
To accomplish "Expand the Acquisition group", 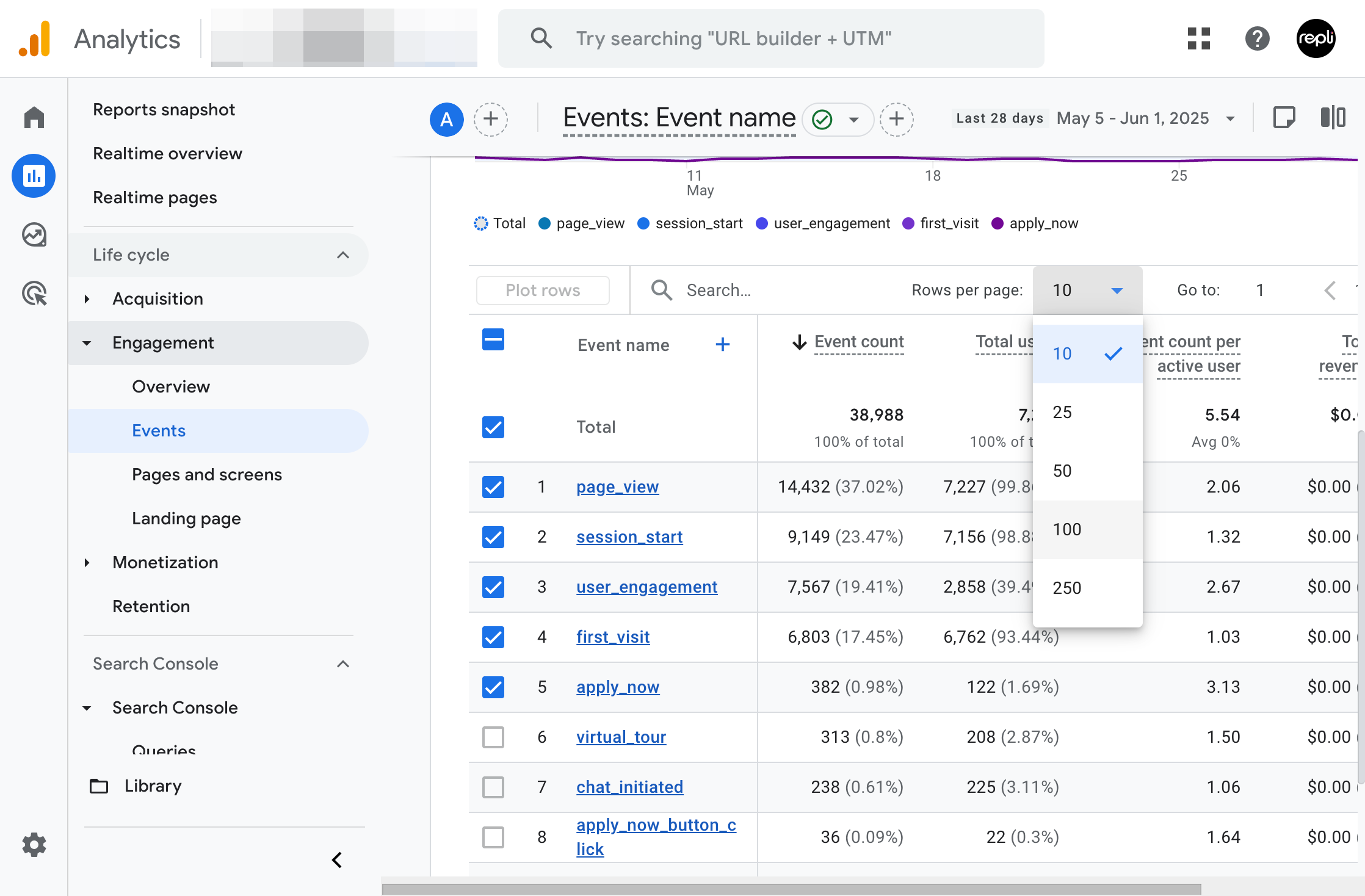I will coord(87,299).
